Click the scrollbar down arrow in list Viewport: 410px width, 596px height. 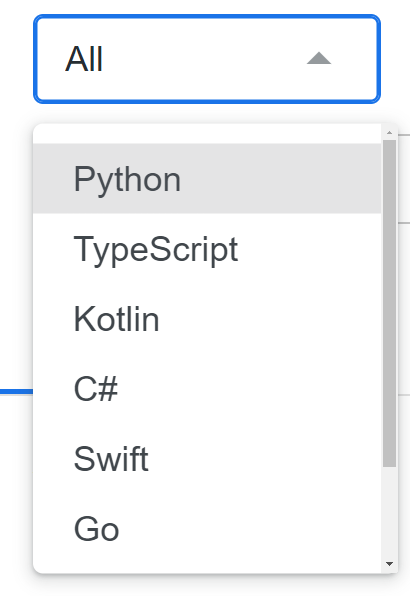[389, 564]
